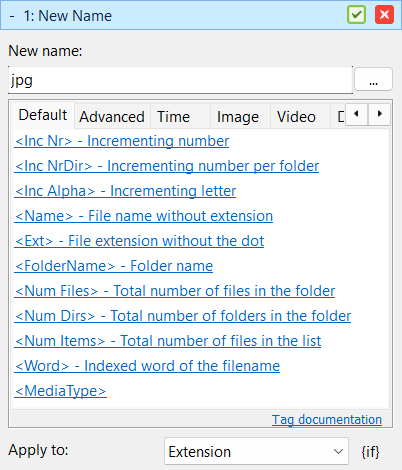Remove the New Name method with red X
The width and height of the screenshot is (402, 470).
[384, 15]
